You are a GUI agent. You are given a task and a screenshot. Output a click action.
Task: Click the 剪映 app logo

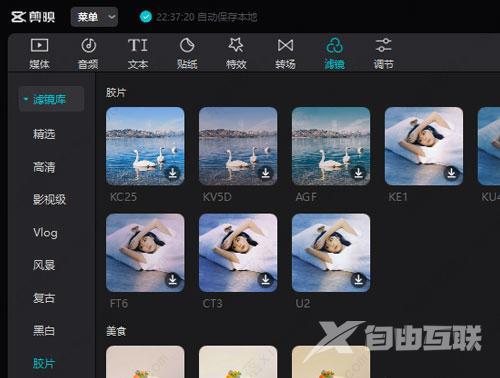[x=33, y=17]
